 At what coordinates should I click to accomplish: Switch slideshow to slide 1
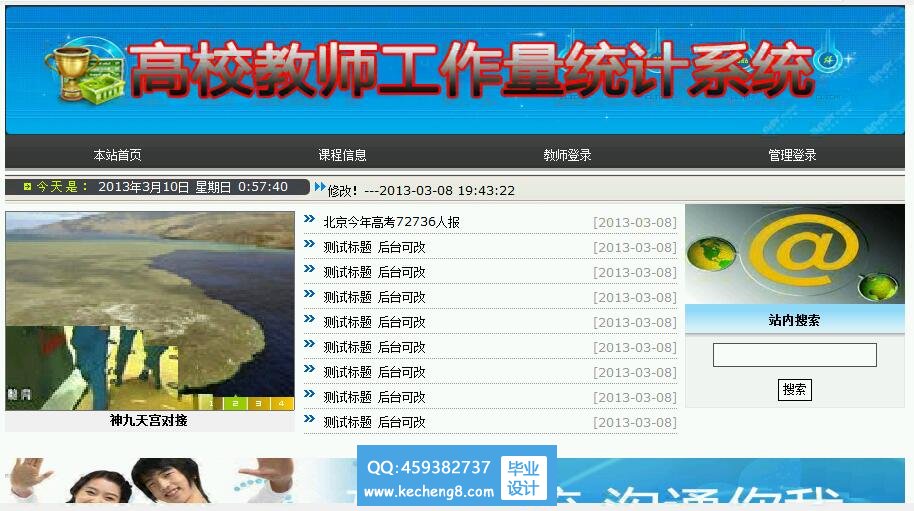211,403
